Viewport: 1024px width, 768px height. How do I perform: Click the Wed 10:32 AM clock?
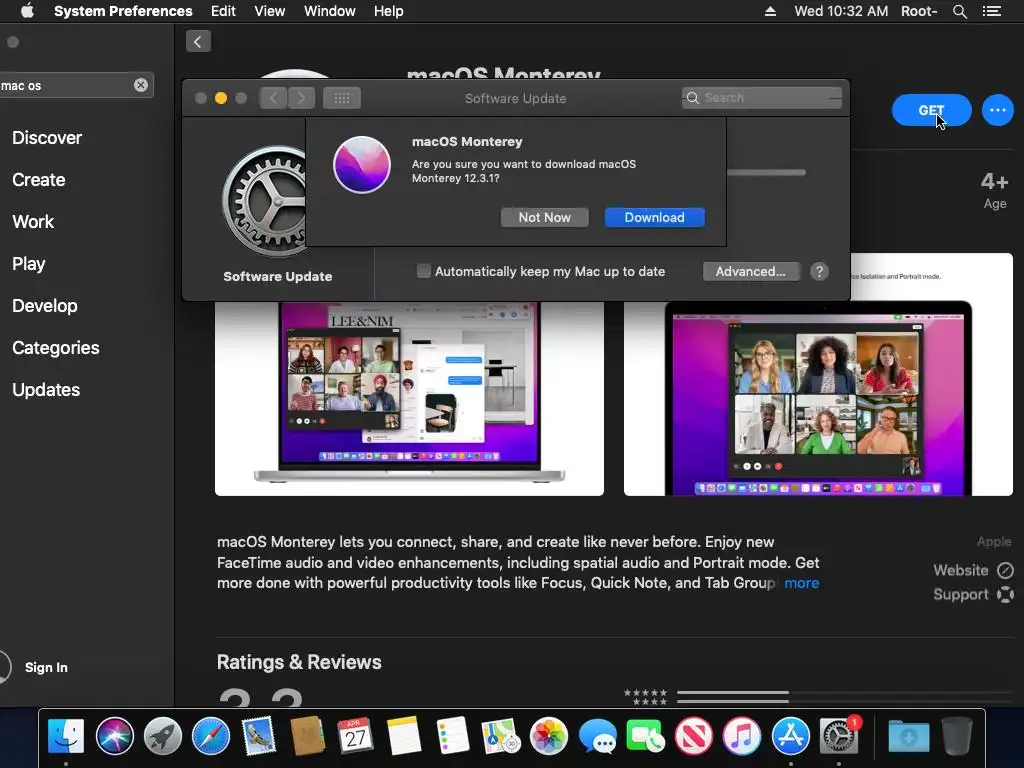click(841, 11)
